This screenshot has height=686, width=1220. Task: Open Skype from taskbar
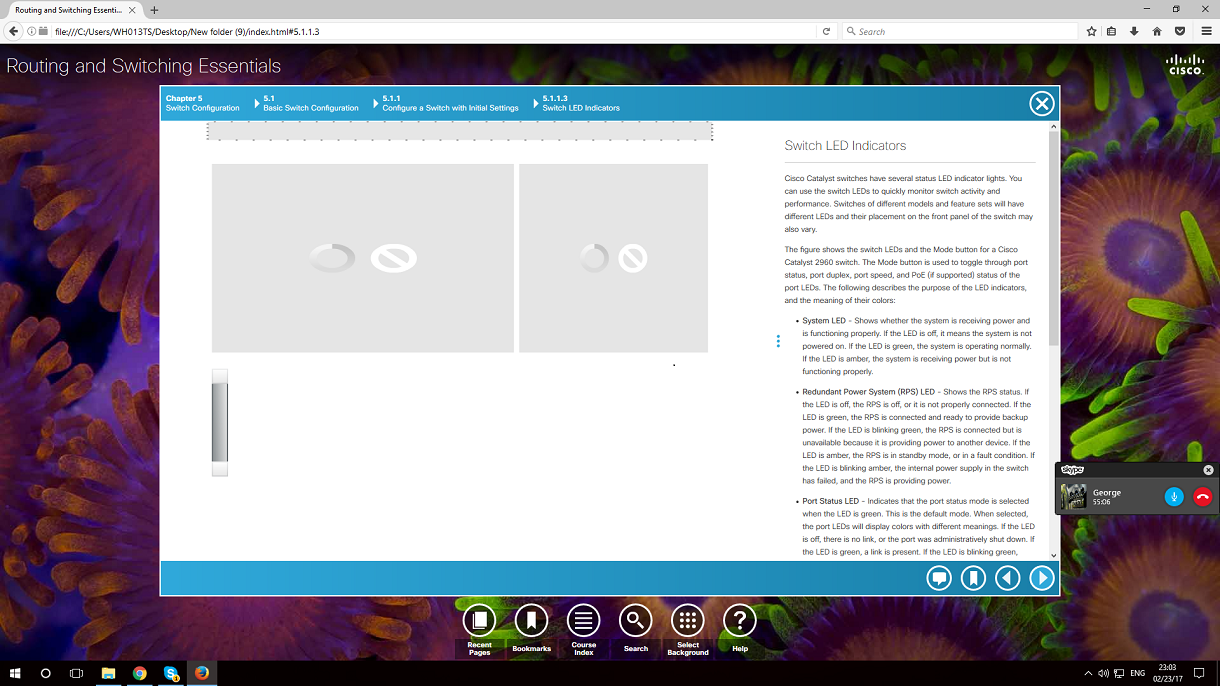coord(171,673)
